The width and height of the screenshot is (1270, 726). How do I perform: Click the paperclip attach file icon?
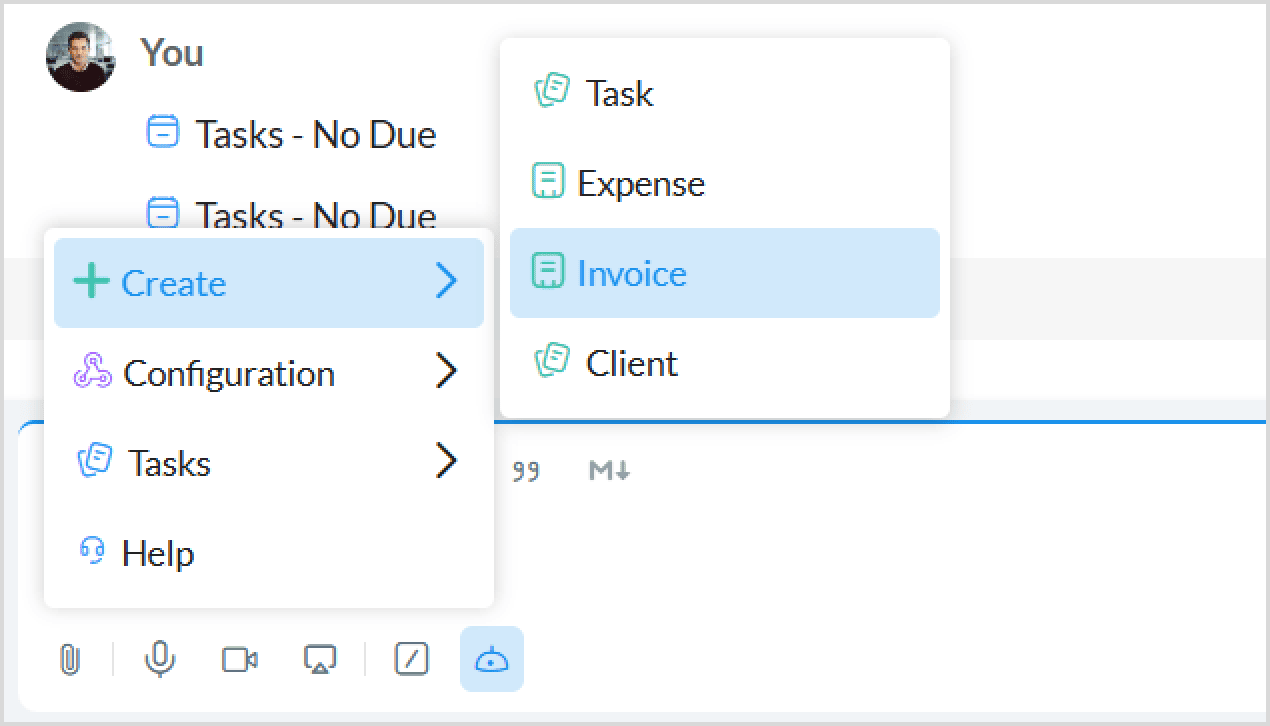coord(69,660)
